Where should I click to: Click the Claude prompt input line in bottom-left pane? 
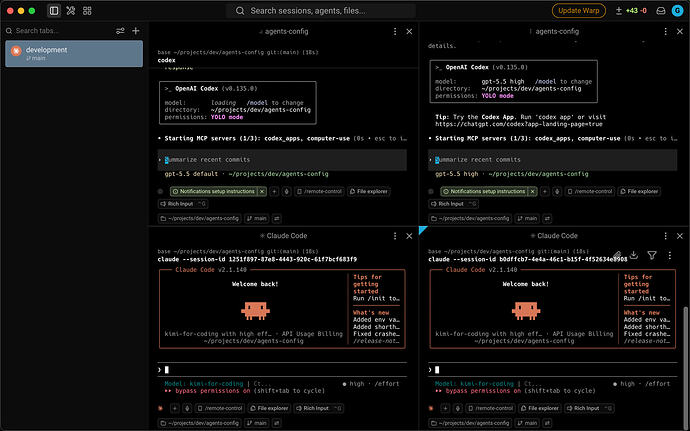pyautogui.click(x=282, y=370)
